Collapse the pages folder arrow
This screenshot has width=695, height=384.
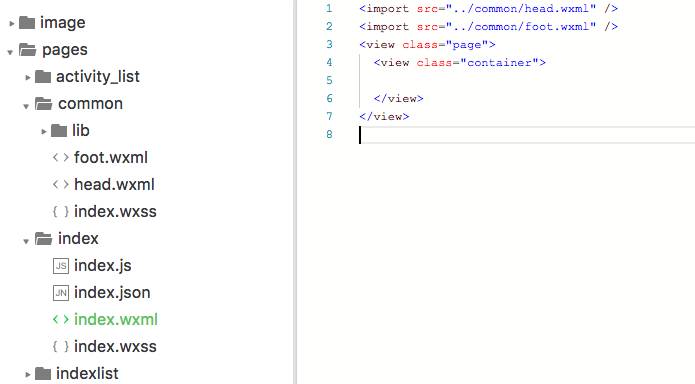[x=10, y=52]
